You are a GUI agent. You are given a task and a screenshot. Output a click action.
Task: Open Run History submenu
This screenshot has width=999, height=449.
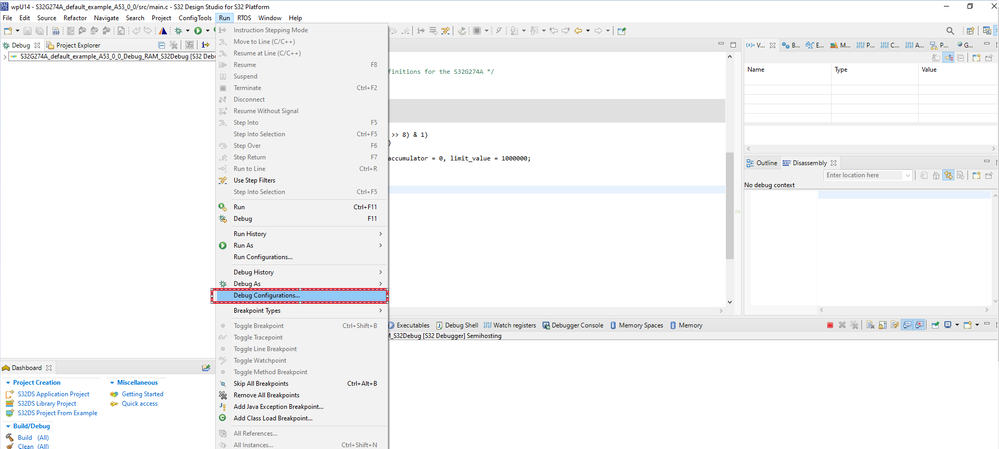pos(299,234)
